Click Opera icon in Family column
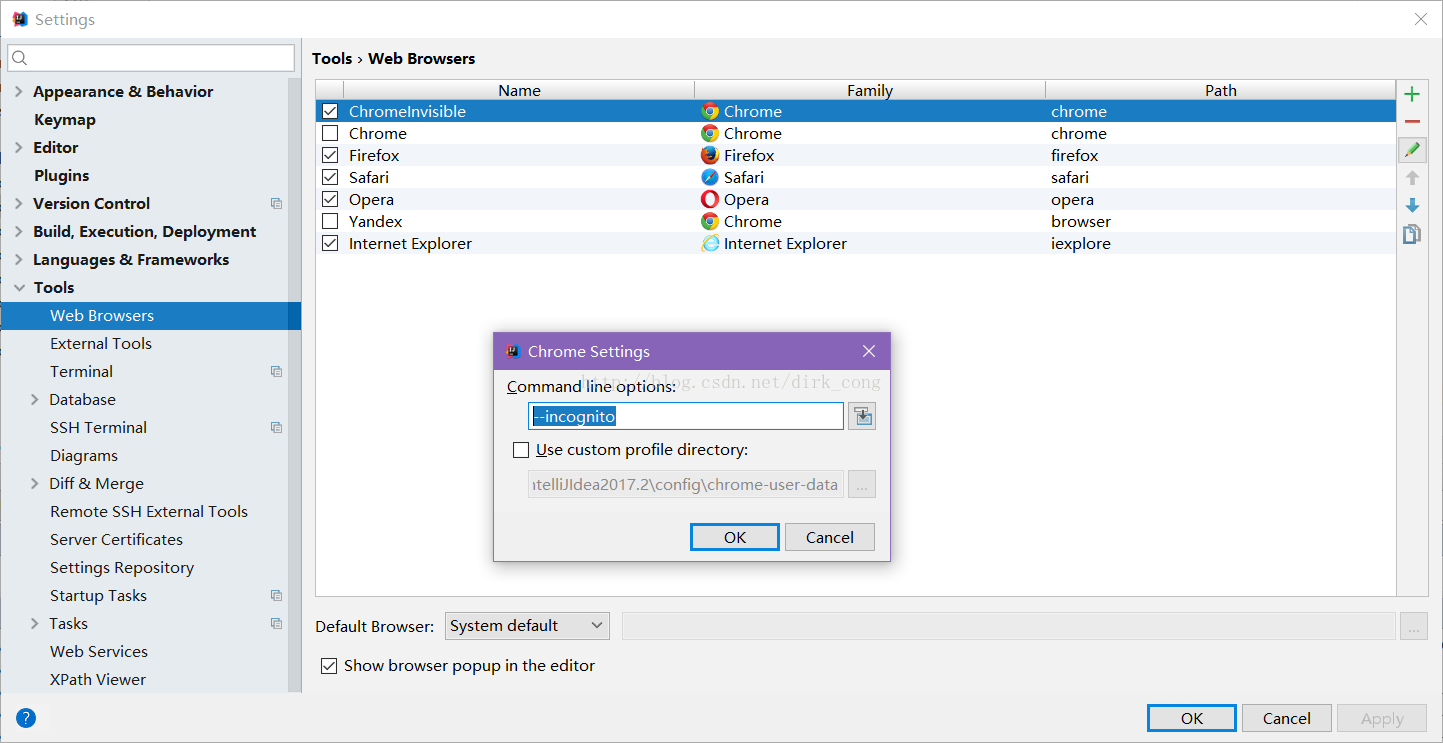 click(710, 199)
